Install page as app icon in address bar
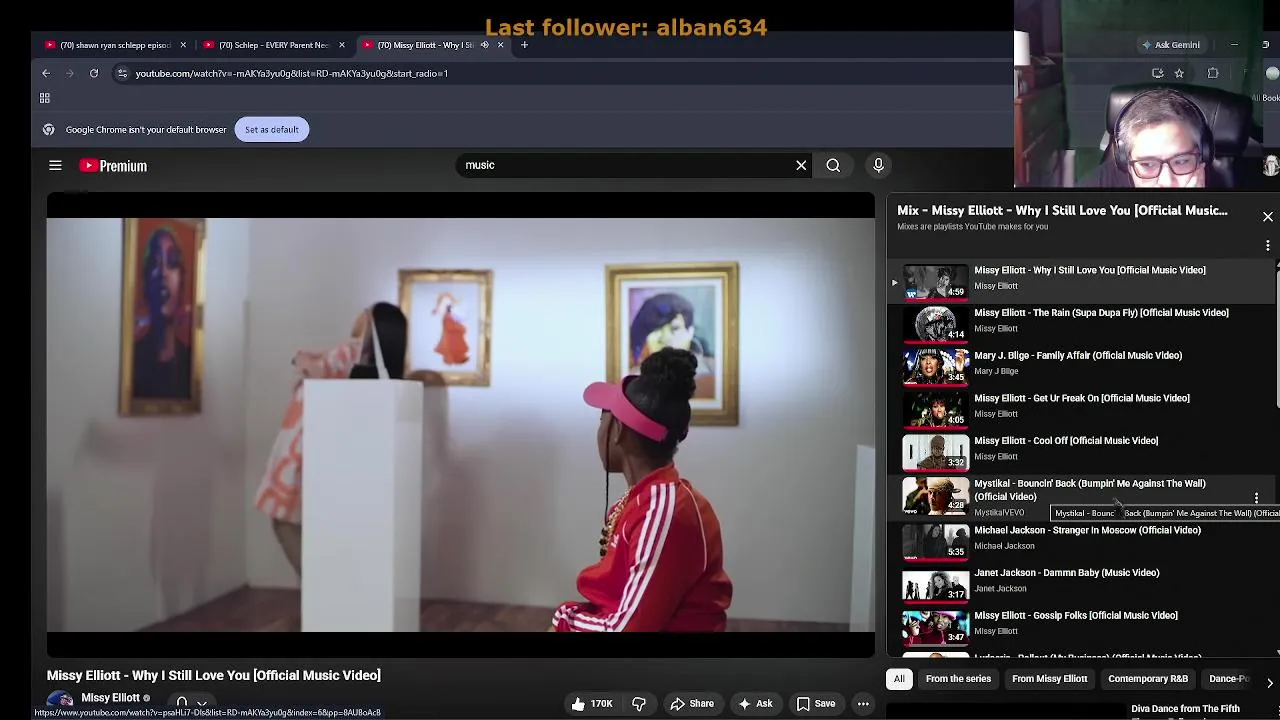Screen dimensions: 1280x720 (x=1157, y=73)
